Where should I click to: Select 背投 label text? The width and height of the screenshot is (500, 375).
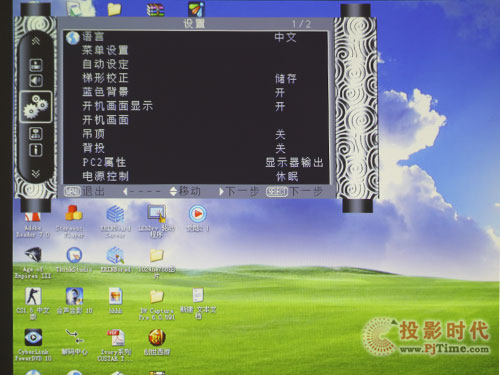tap(93, 148)
